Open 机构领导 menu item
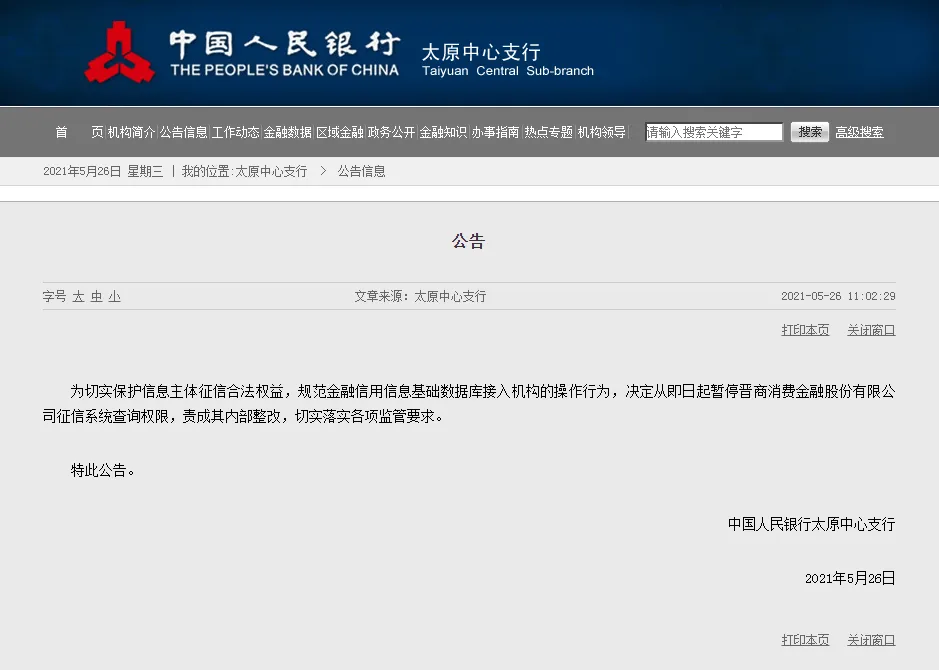 coord(601,132)
